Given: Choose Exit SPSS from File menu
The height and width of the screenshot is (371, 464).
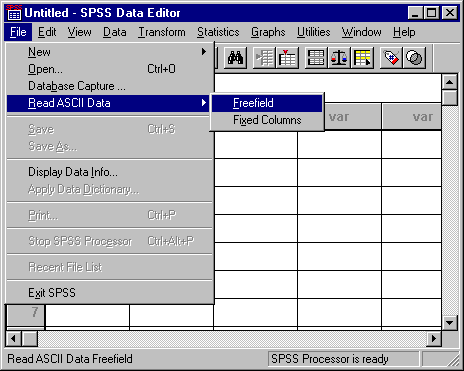Looking at the screenshot, I should pyautogui.click(x=110, y=293).
